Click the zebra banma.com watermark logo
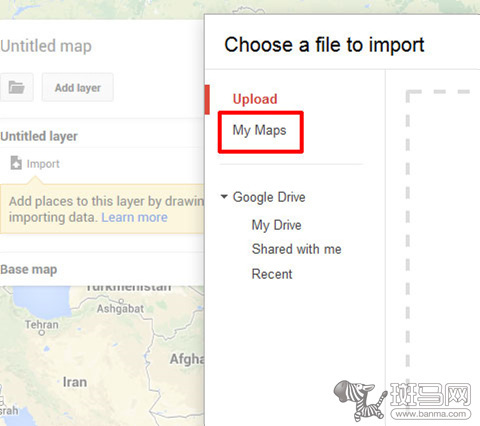Image resolution: width=480 pixels, height=426 pixels. tap(402, 400)
